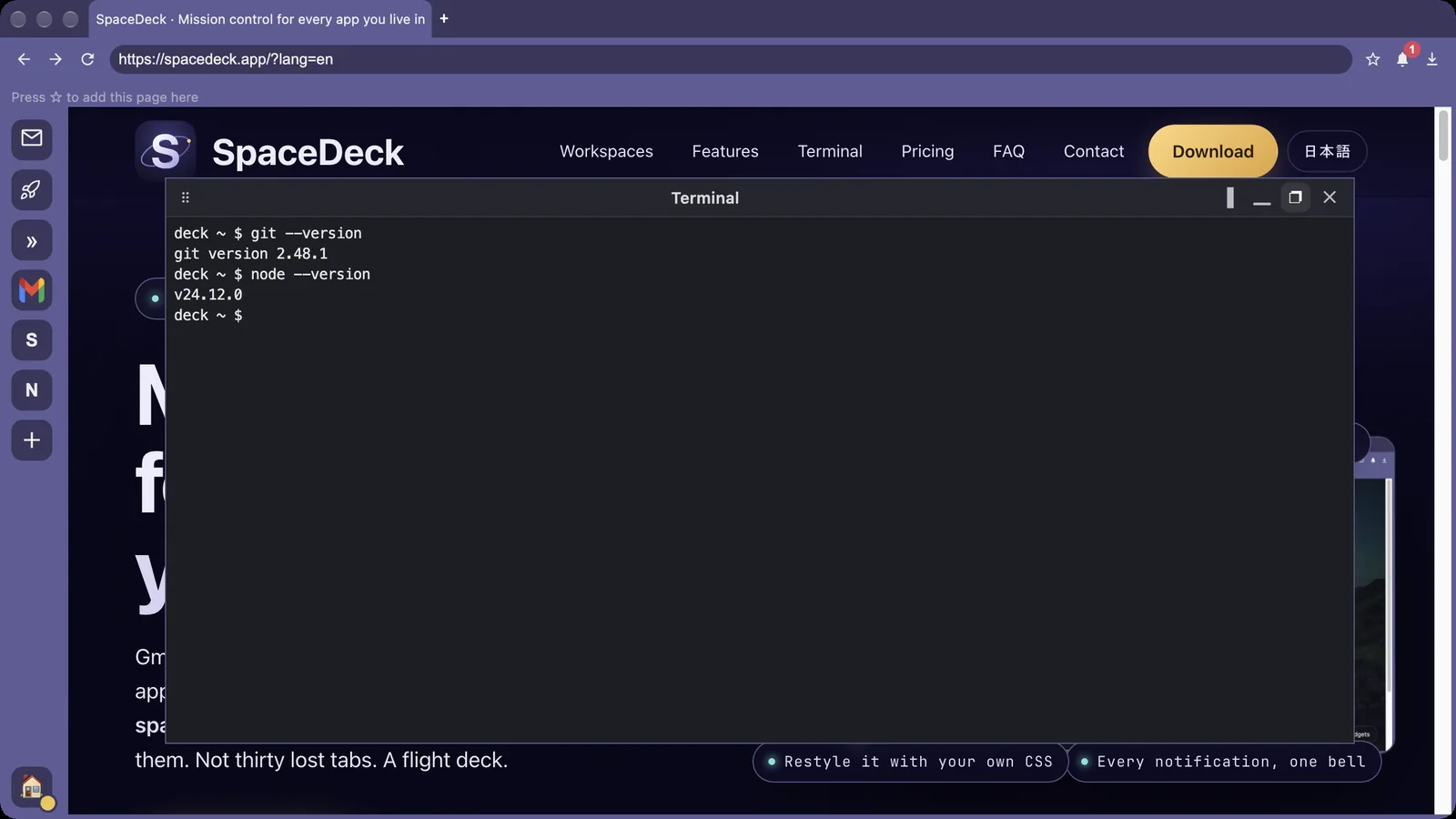Select the SpaceDeck browser tab

coord(260,19)
